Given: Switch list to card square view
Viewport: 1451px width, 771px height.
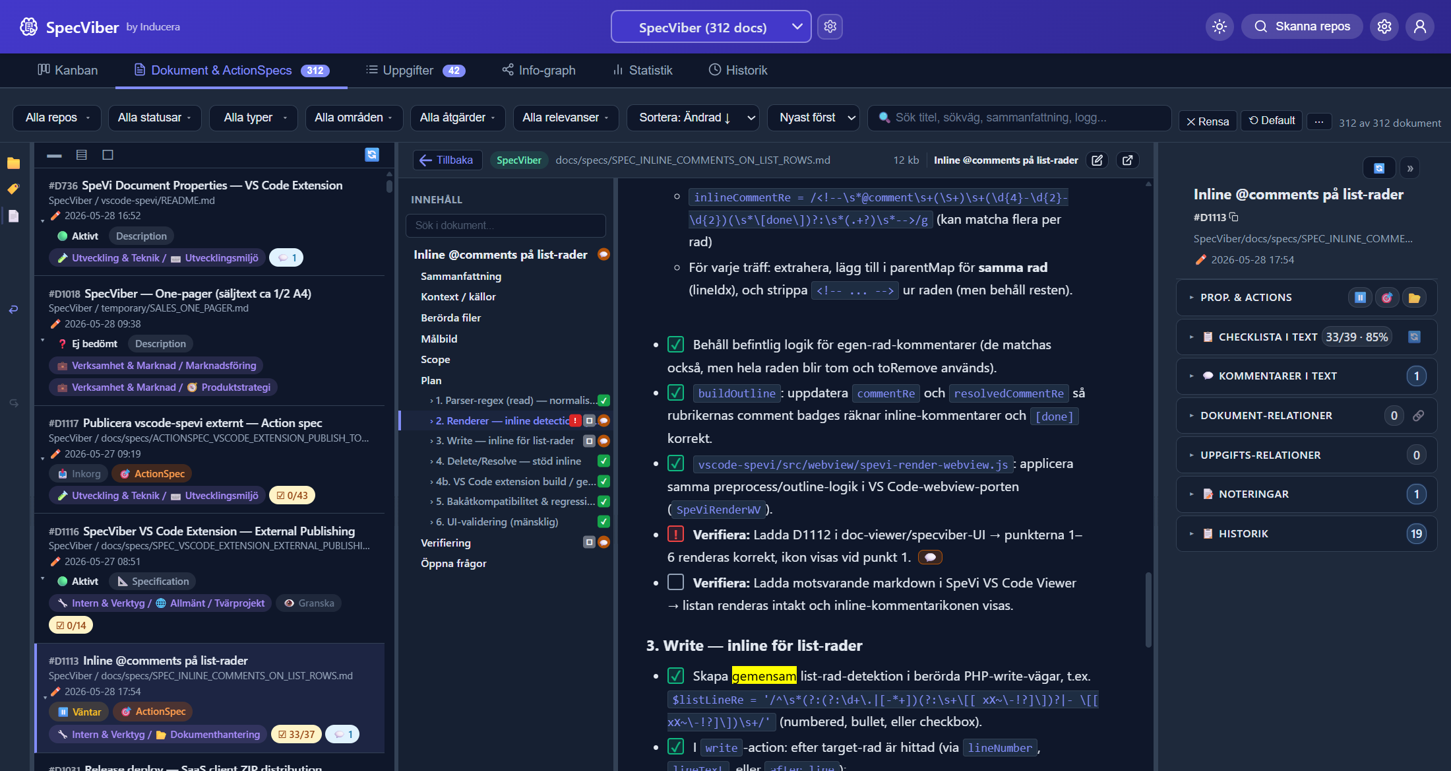Looking at the screenshot, I should click(108, 155).
